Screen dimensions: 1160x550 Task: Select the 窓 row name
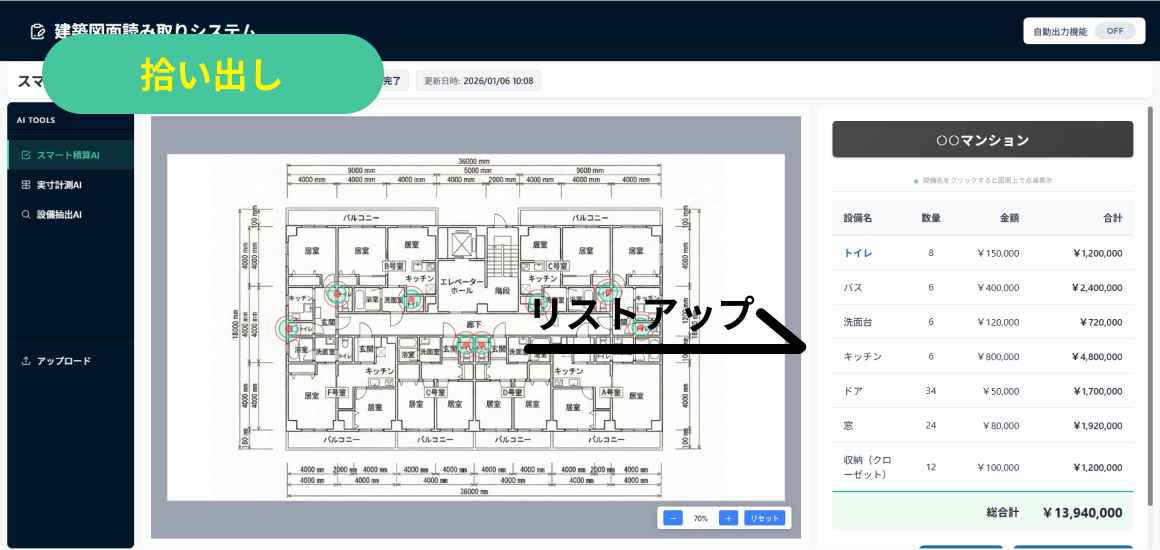point(849,426)
